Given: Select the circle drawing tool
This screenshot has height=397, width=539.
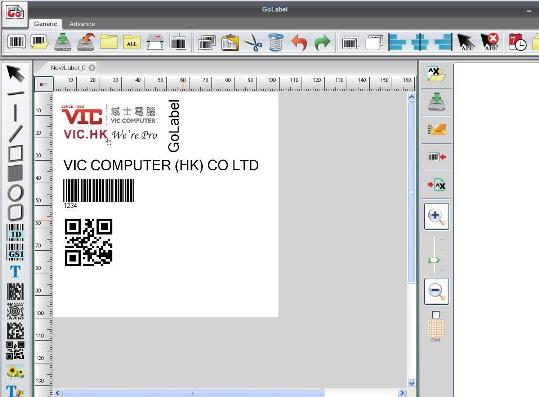Looking at the screenshot, I should point(15,193).
